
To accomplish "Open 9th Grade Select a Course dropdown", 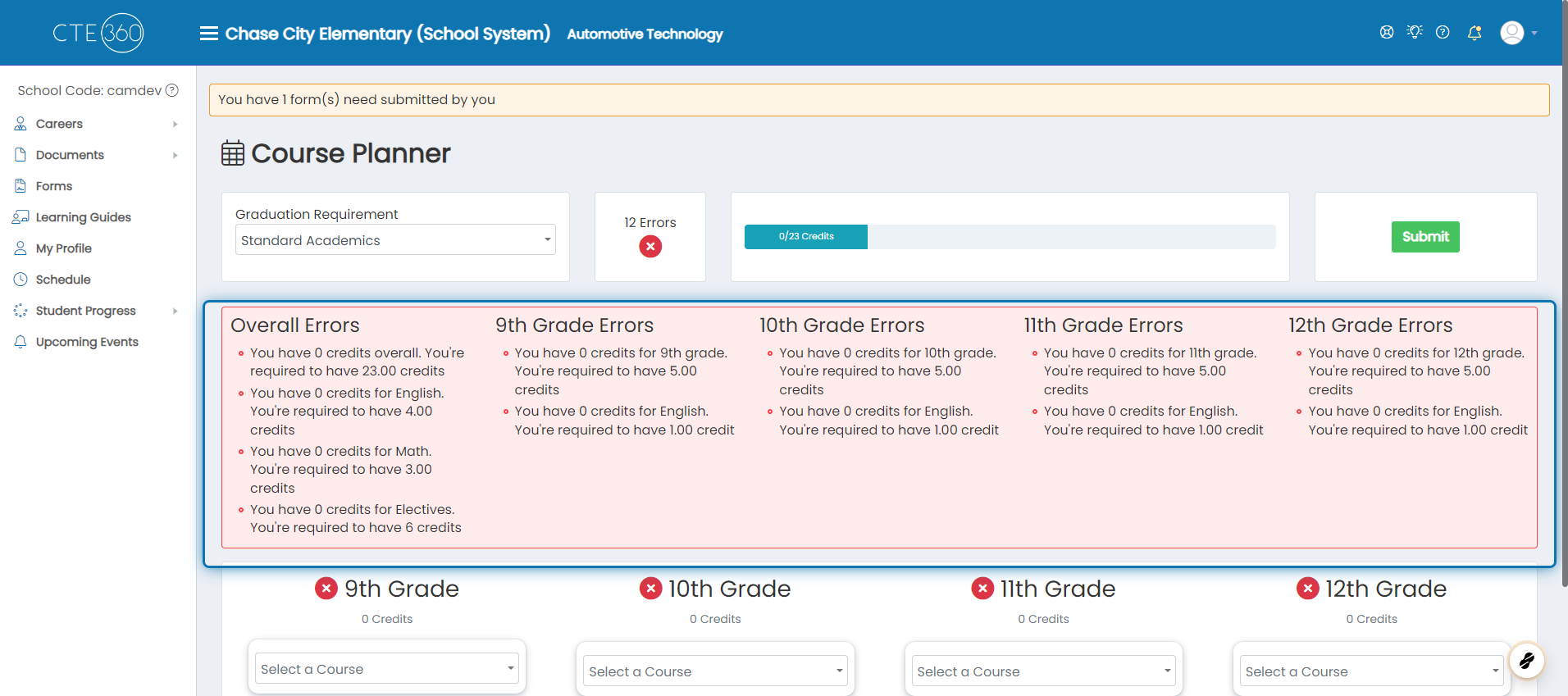I will tap(387, 669).
